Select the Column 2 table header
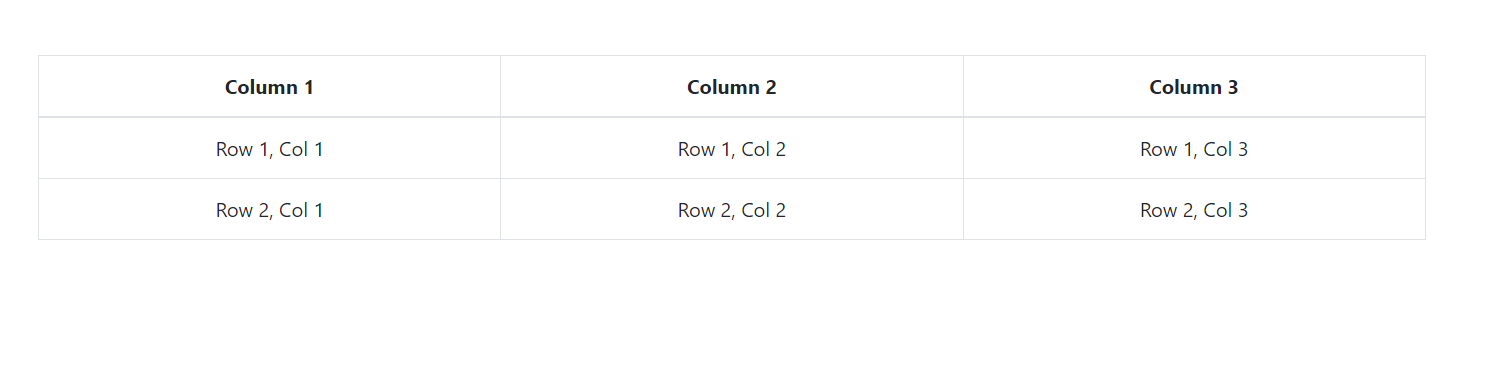This screenshot has height=366, width=1485. pyautogui.click(x=732, y=87)
